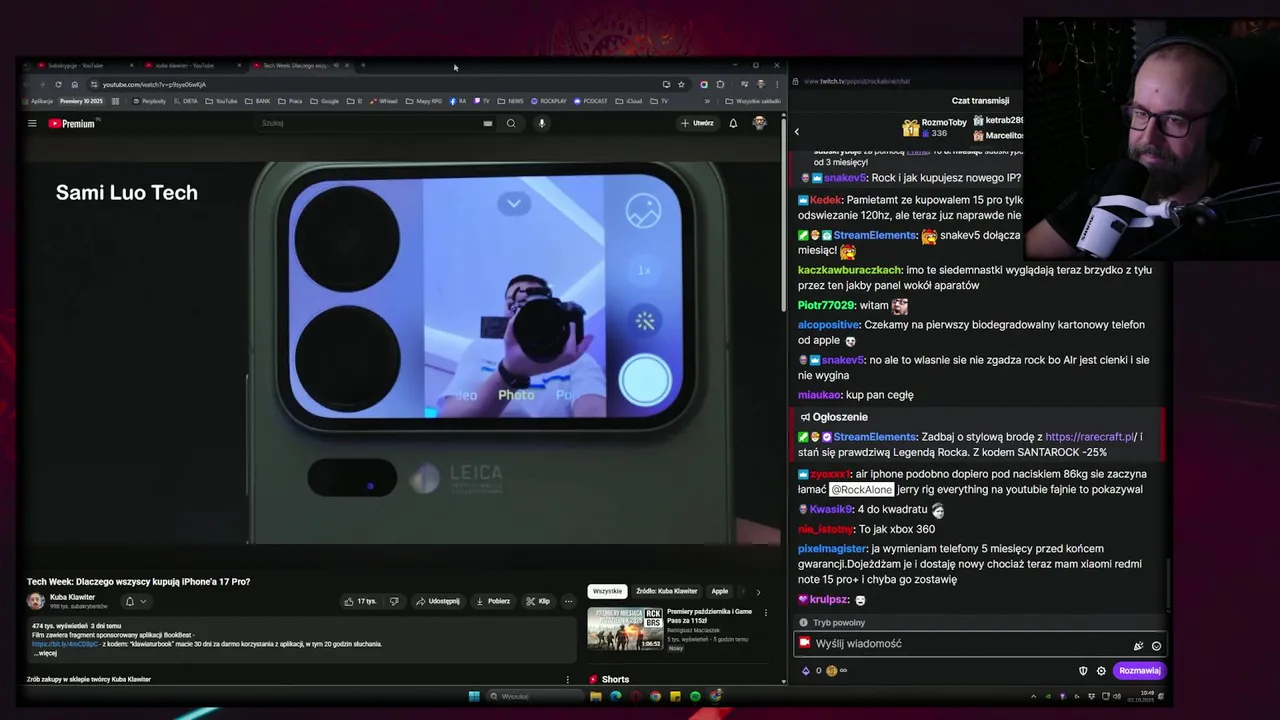Open the ROCKPLAY bookmark
This screenshot has width=1280, height=720.
549,101
